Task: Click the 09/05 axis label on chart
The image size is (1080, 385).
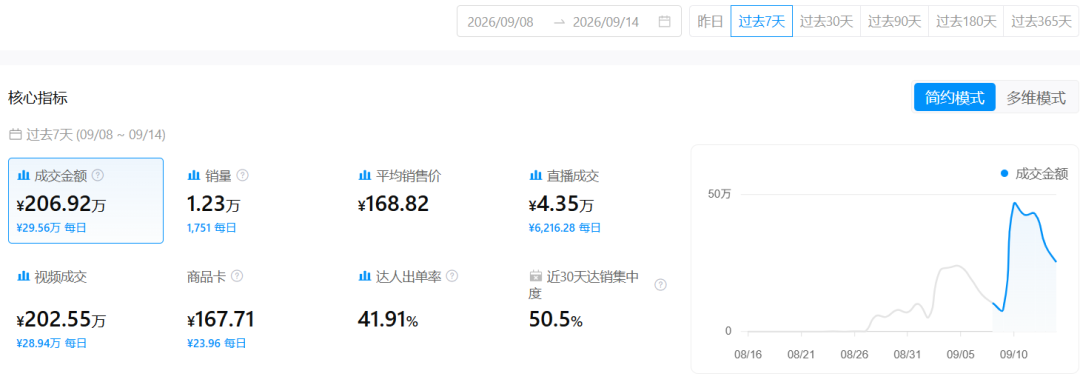Action: point(962,355)
